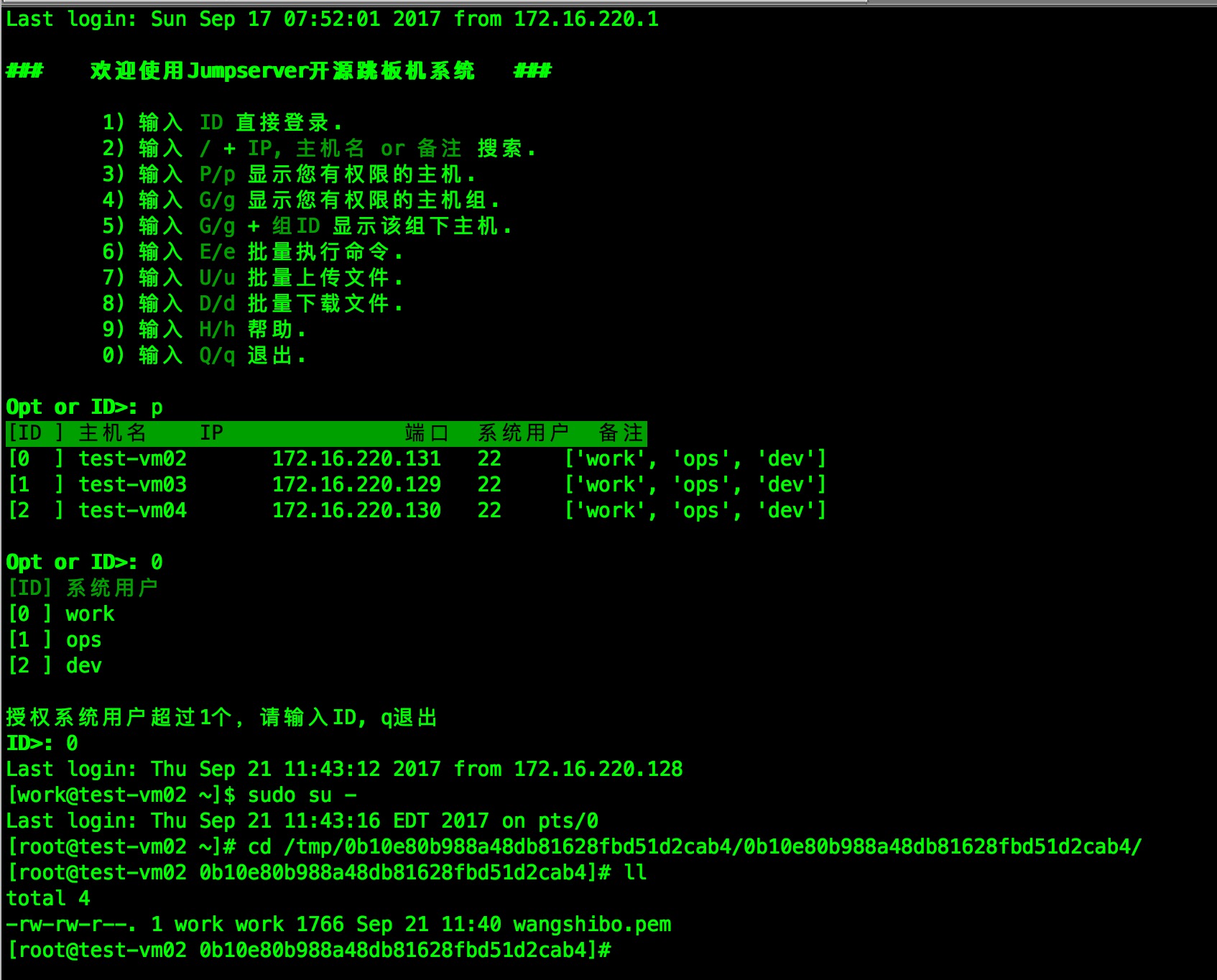This screenshot has width=1217, height=980.
Task: Click the file name 'wangshibo.pem'
Action: tap(593, 924)
